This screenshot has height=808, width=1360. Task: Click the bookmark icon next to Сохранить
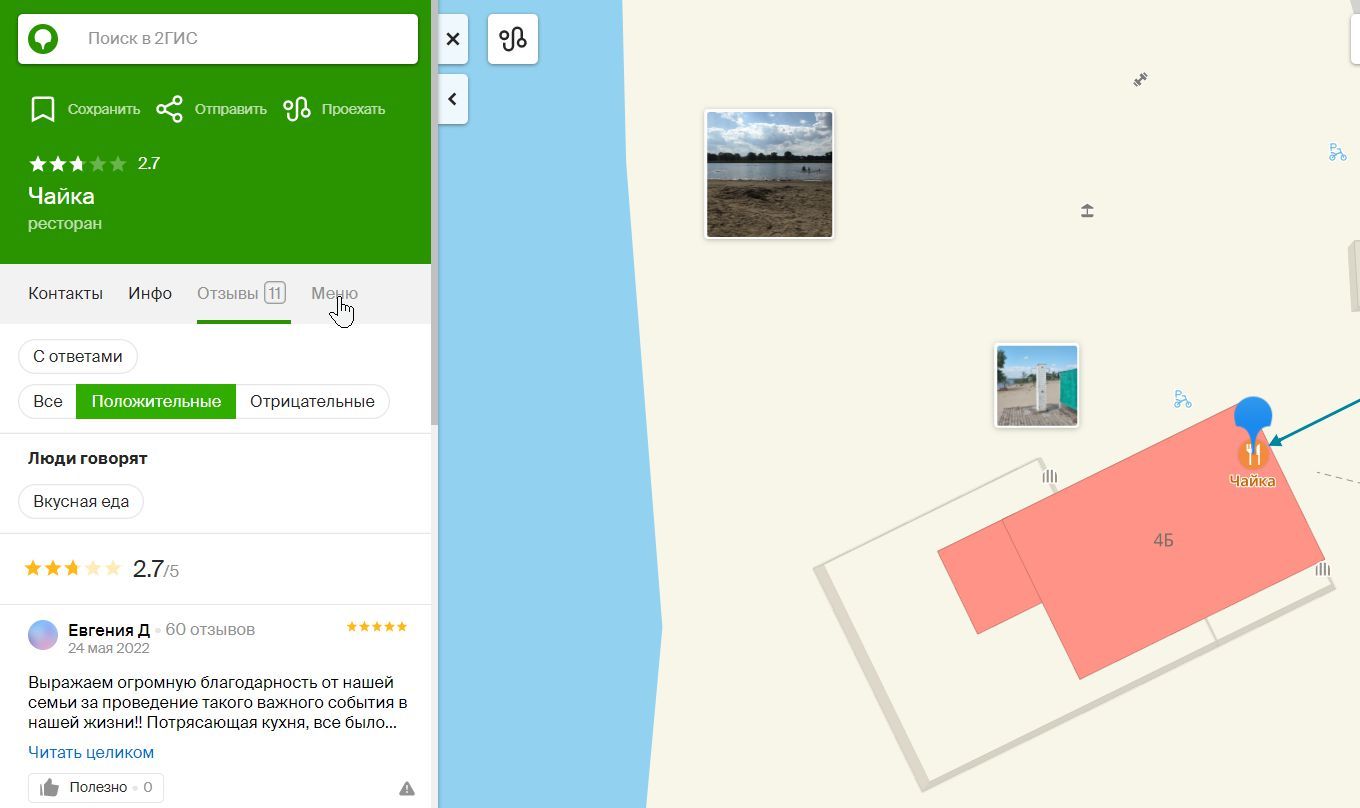[42, 109]
